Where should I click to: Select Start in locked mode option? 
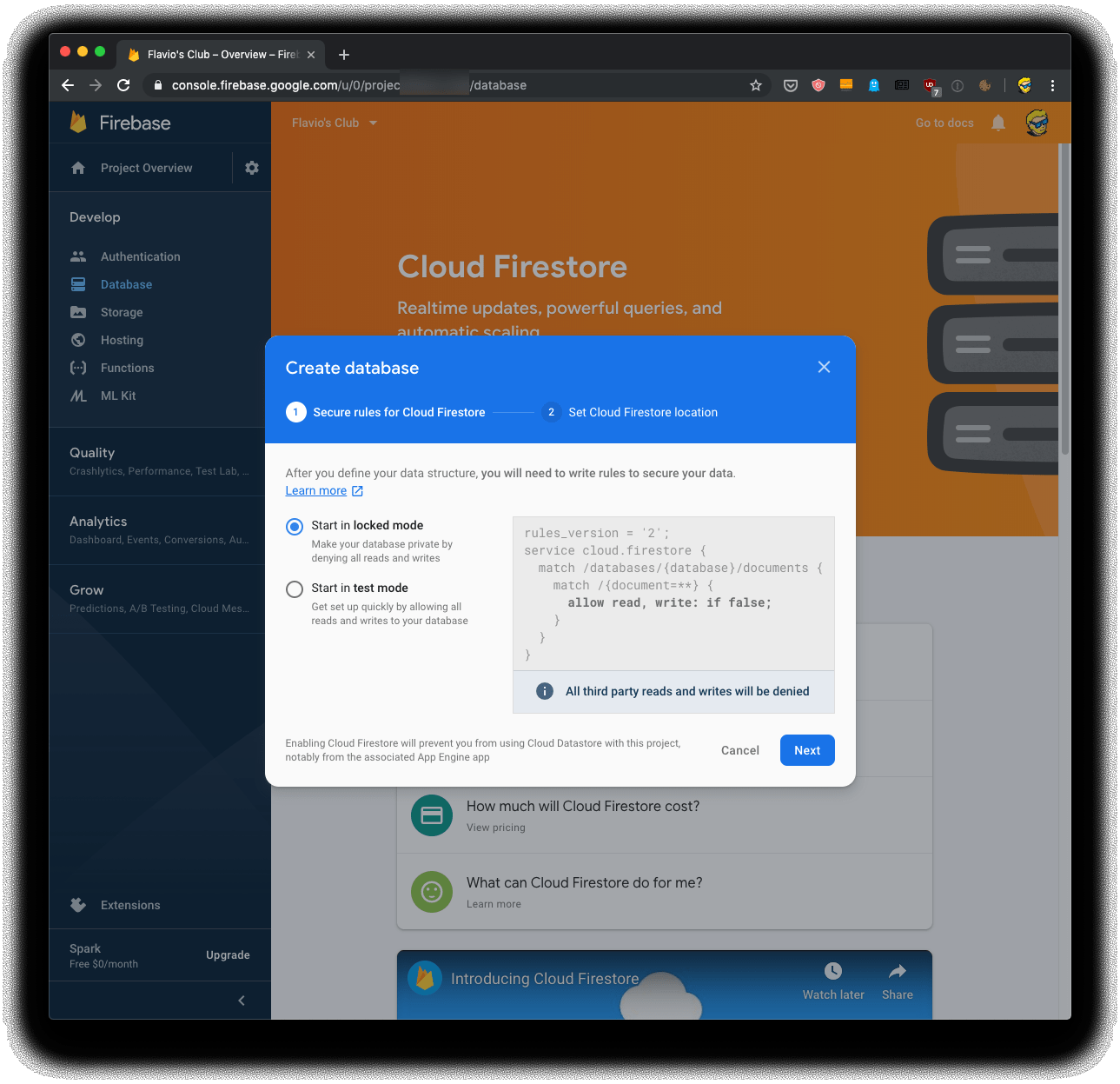pyautogui.click(x=295, y=526)
